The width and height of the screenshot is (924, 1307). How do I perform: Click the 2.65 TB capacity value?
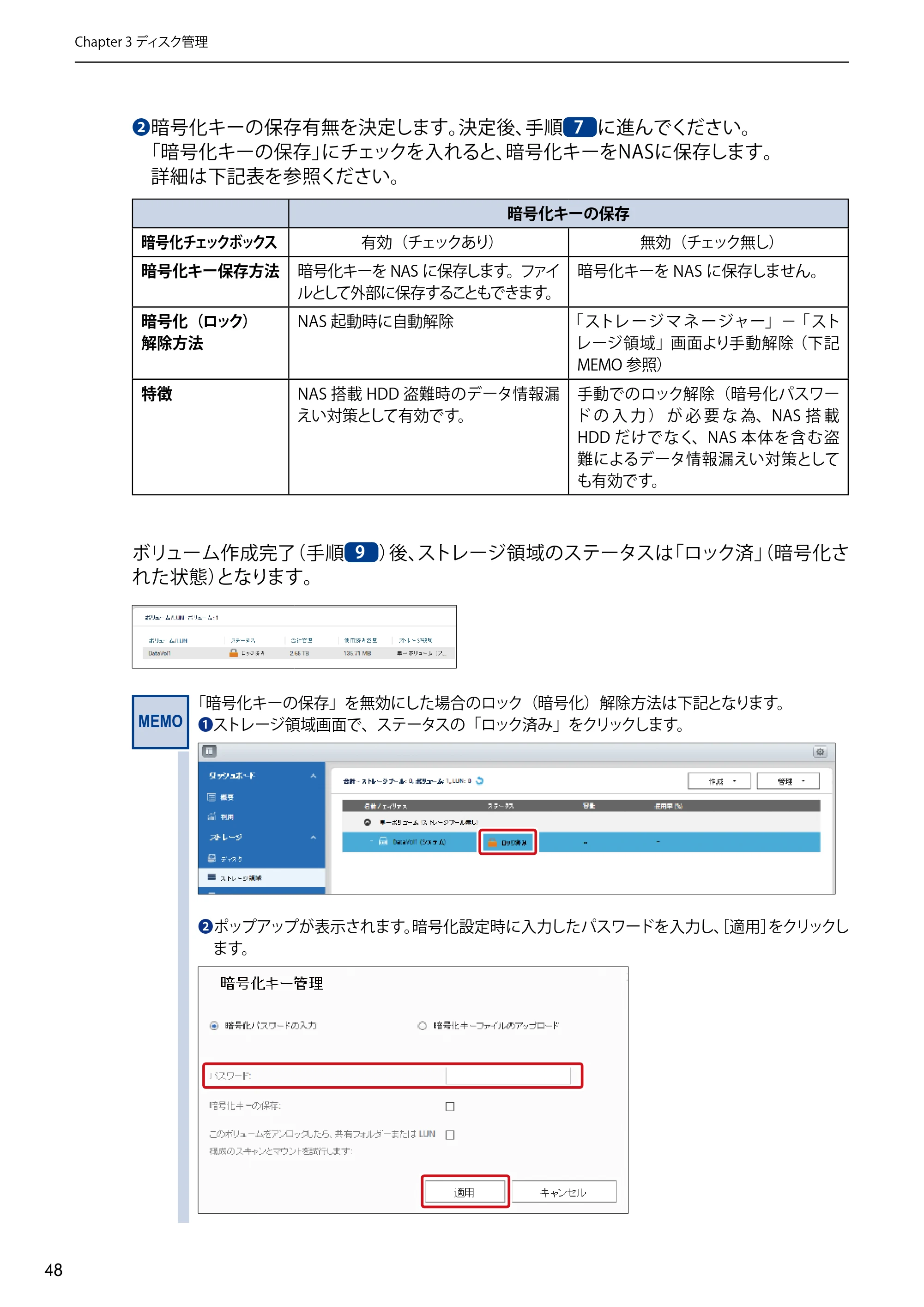click(x=299, y=653)
